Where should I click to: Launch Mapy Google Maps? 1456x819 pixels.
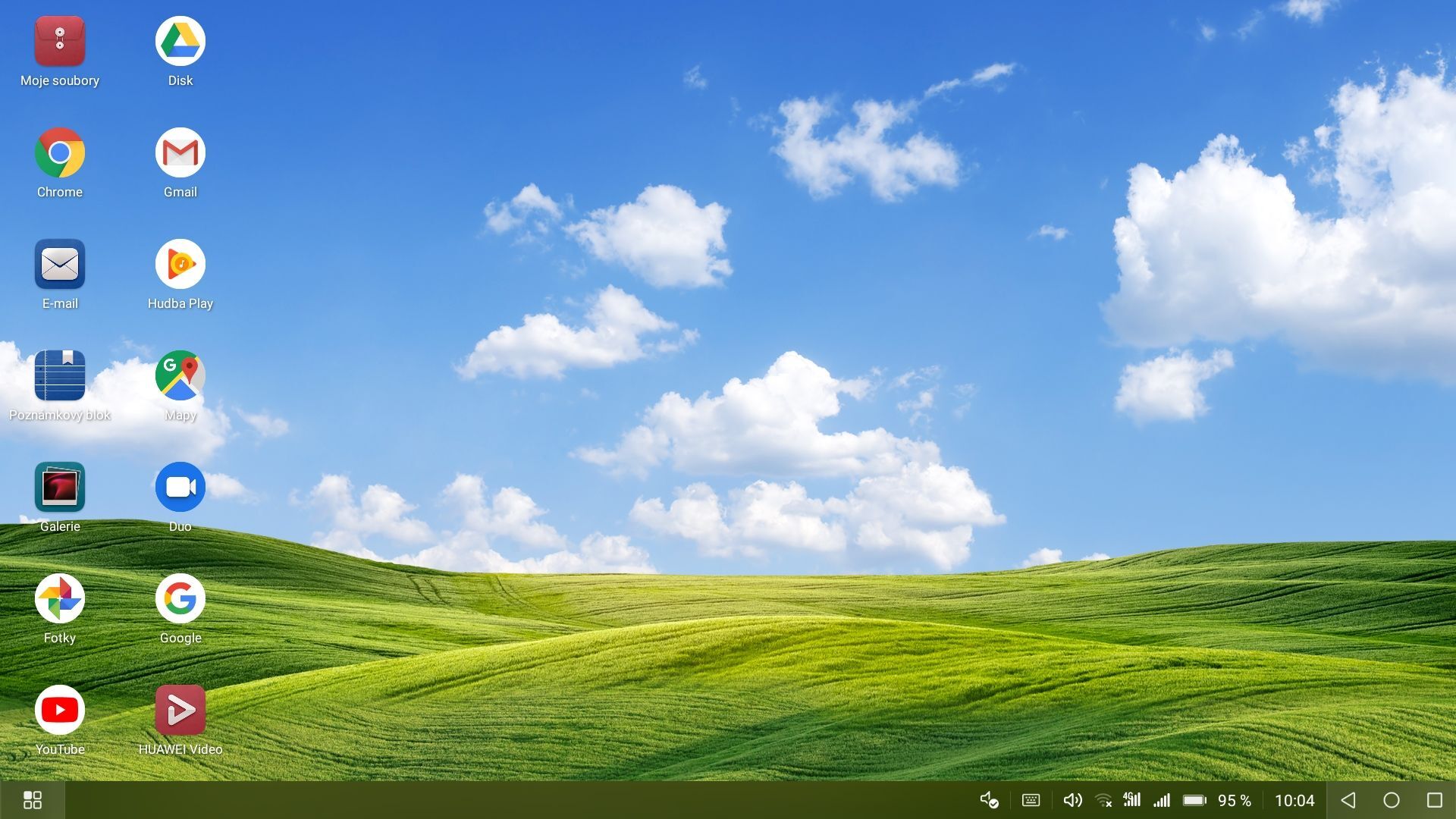coord(180,376)
